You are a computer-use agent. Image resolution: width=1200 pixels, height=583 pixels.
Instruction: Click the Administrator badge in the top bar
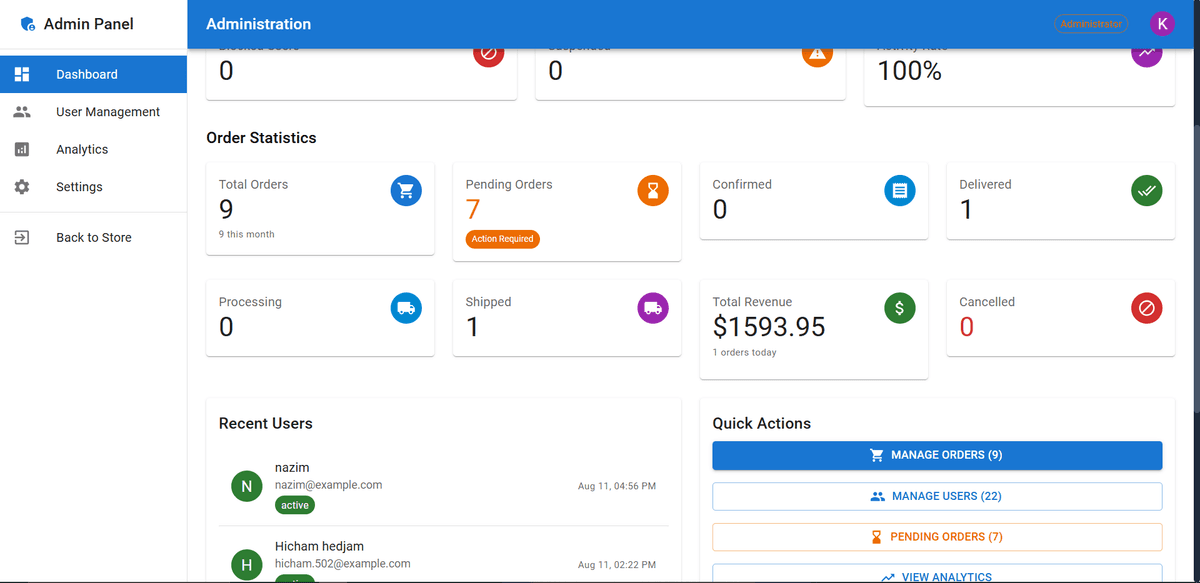(x=1090, y=23)
